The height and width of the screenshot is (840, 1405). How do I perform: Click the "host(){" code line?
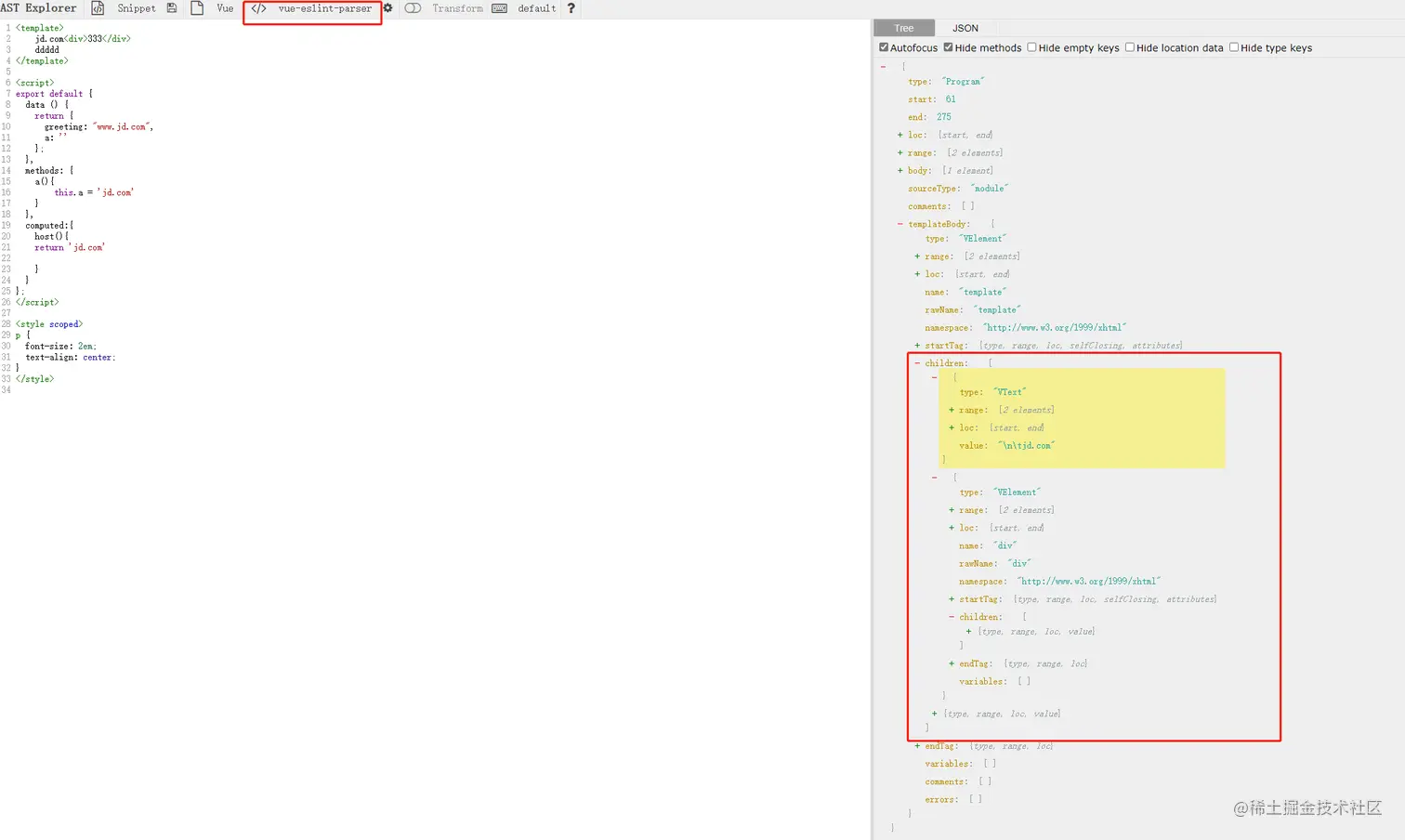[x=52, y=237]
